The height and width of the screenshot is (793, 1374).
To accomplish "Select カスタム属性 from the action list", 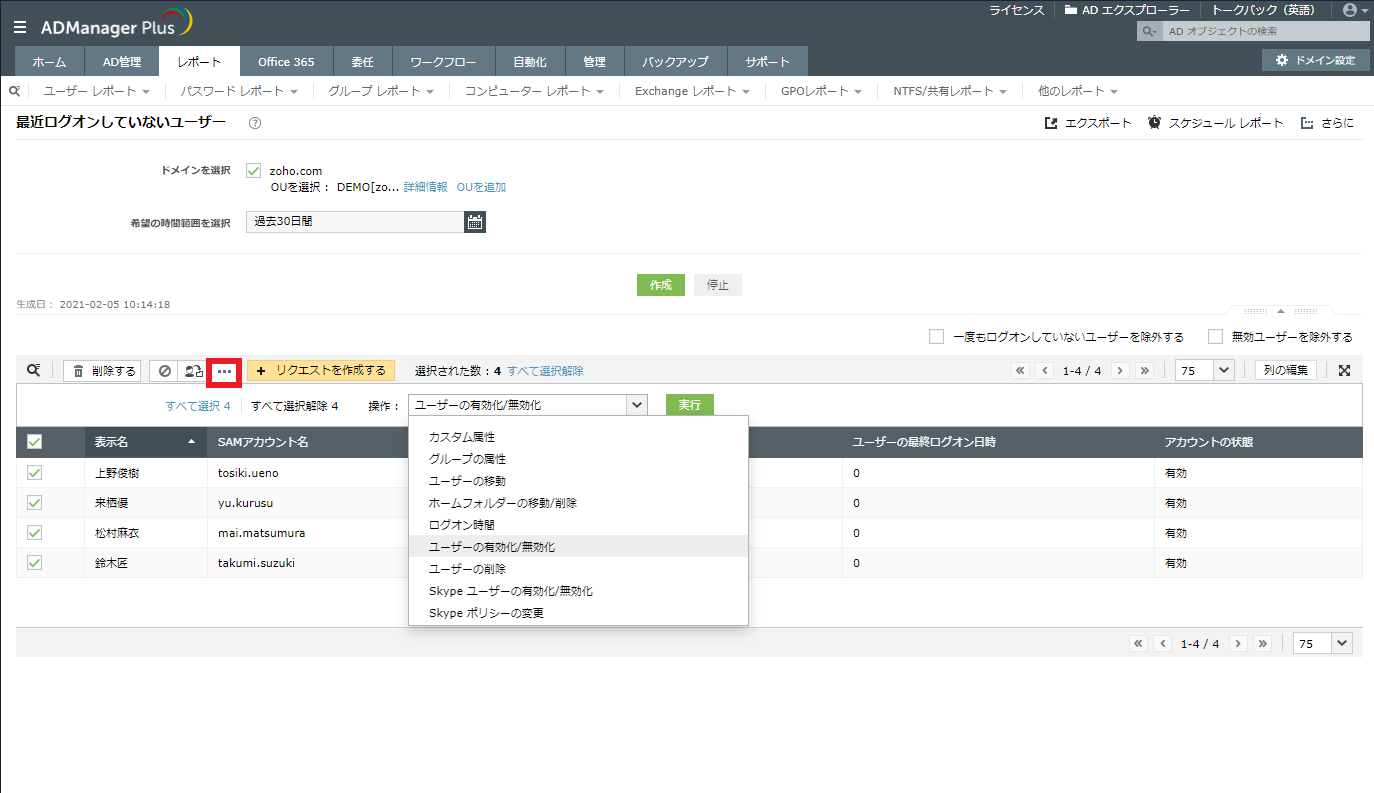I will [x=462, y=437].
